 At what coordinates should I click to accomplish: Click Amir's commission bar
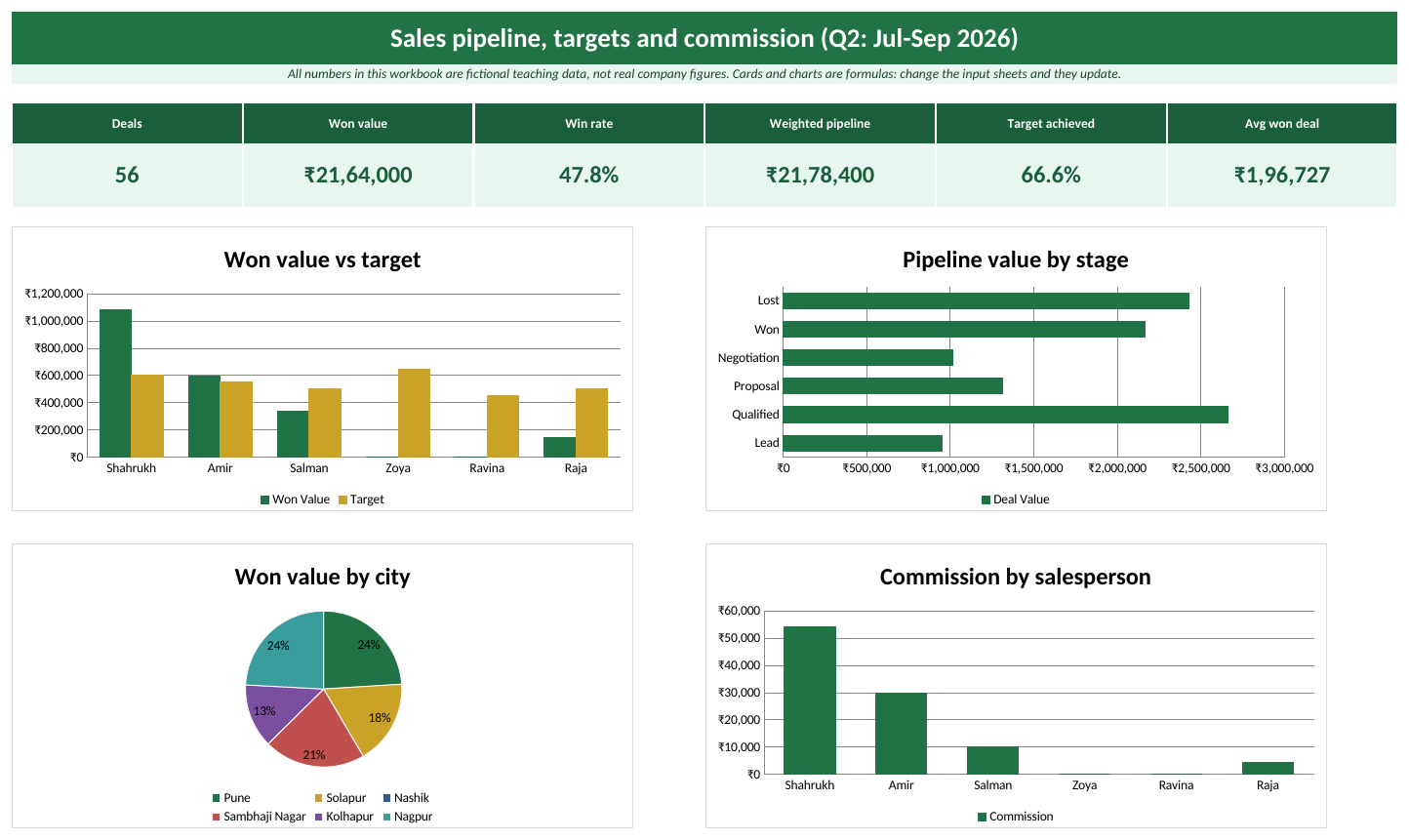901,734
